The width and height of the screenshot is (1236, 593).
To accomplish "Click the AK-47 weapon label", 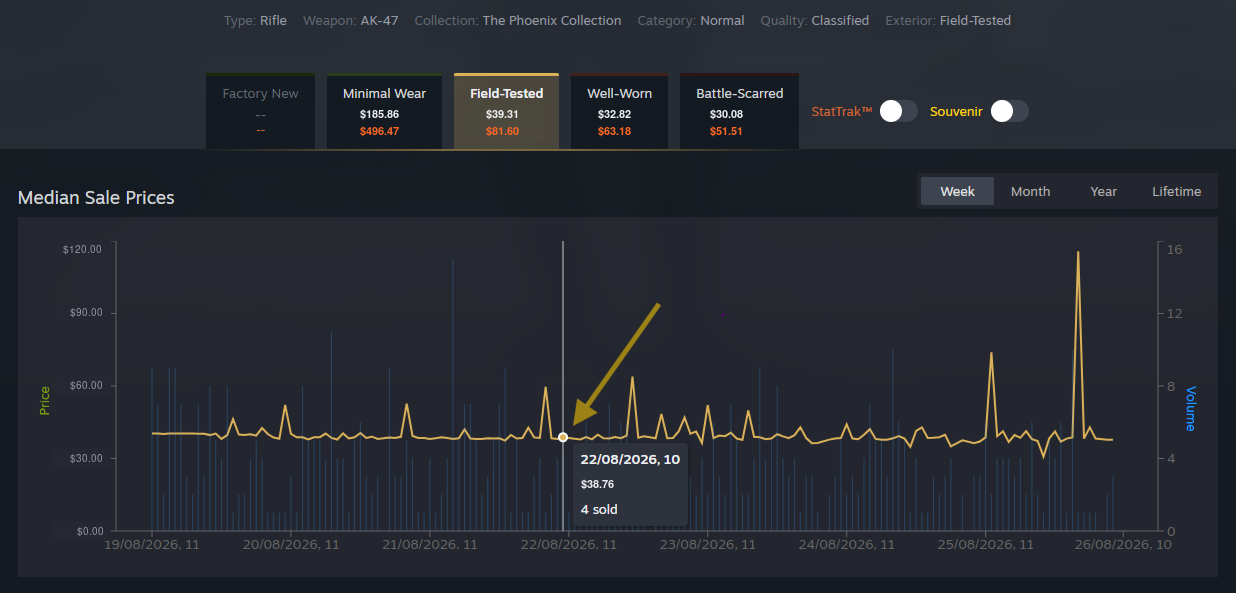I will click(379, 20).
